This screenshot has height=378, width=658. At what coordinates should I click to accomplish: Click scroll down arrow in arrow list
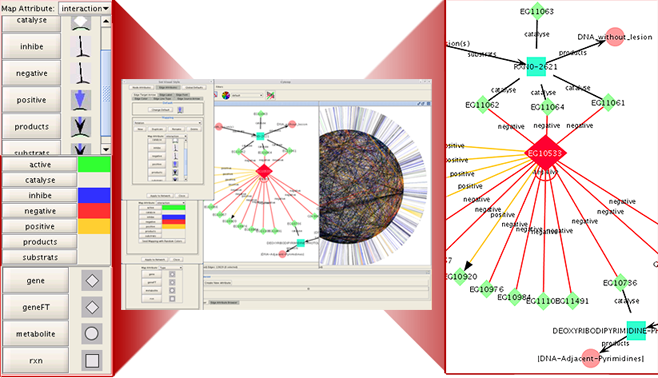[x=106, y=149]
